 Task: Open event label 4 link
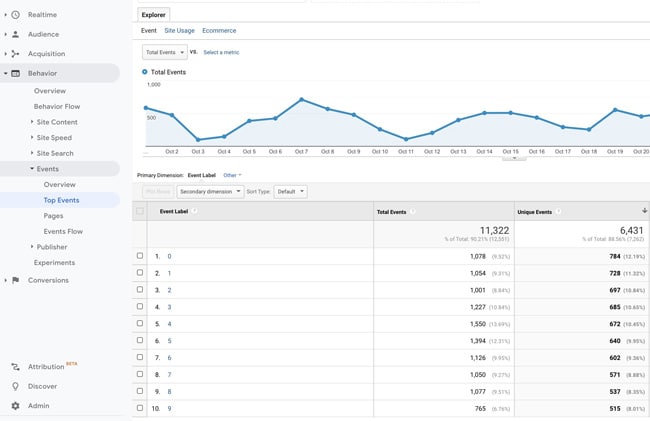pos(169,324)
